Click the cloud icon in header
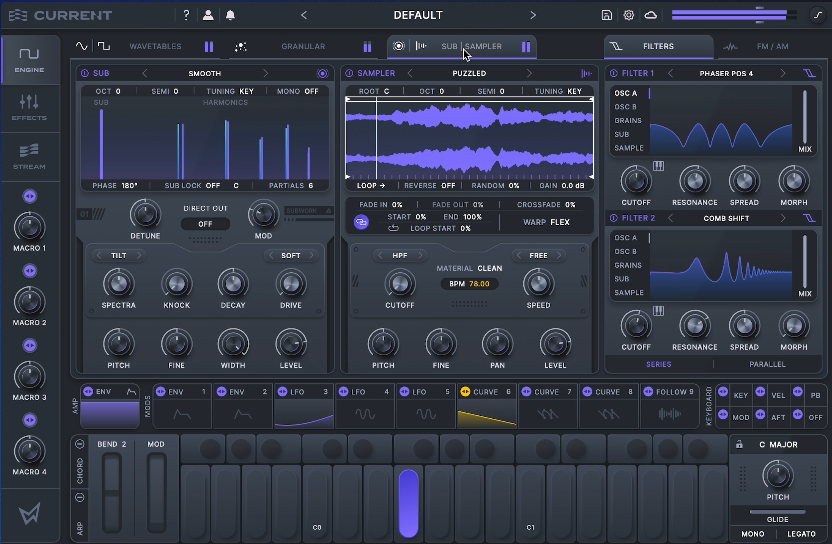Viewport: 832px width, 544px height. pyautogui.click(x=651, y=15)
